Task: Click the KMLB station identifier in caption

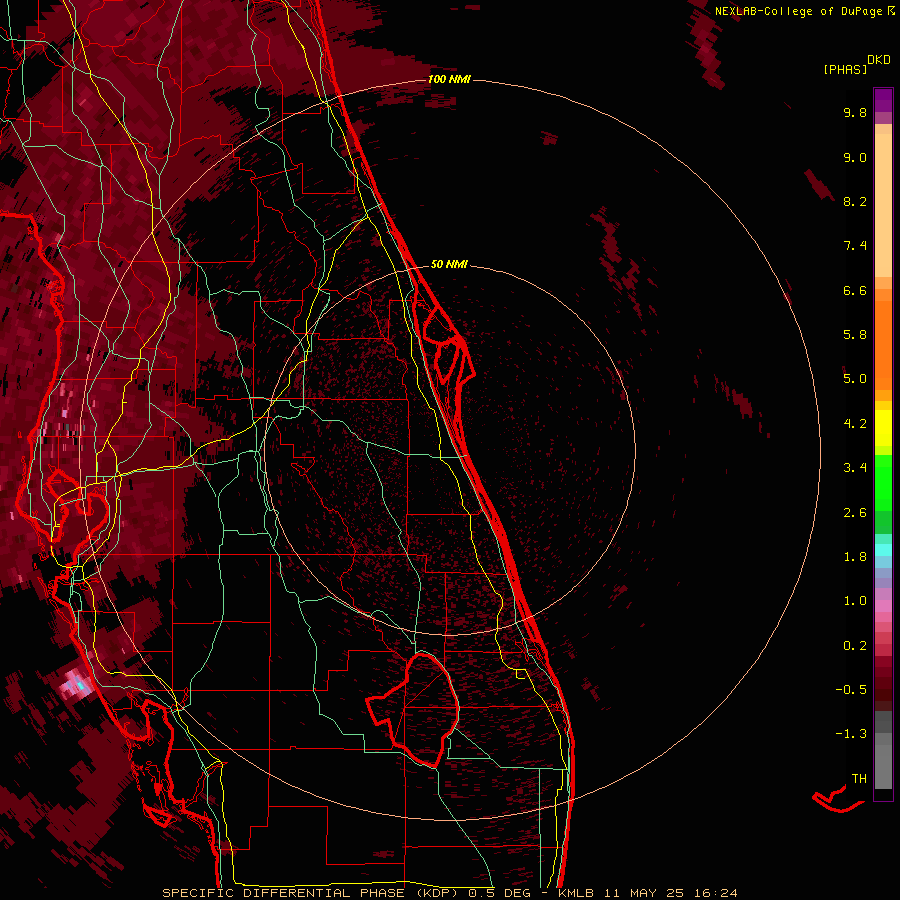Action: pos(576,893)
